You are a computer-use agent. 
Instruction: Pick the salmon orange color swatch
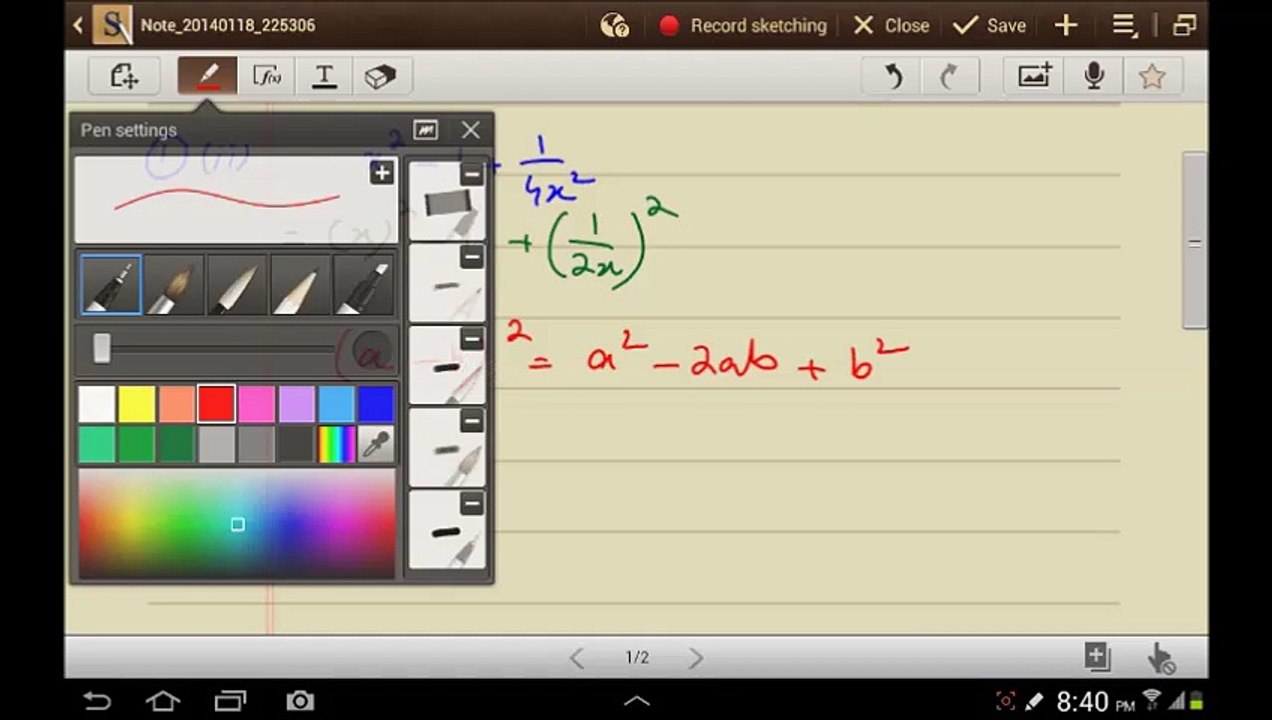click(x=177, y=404)
